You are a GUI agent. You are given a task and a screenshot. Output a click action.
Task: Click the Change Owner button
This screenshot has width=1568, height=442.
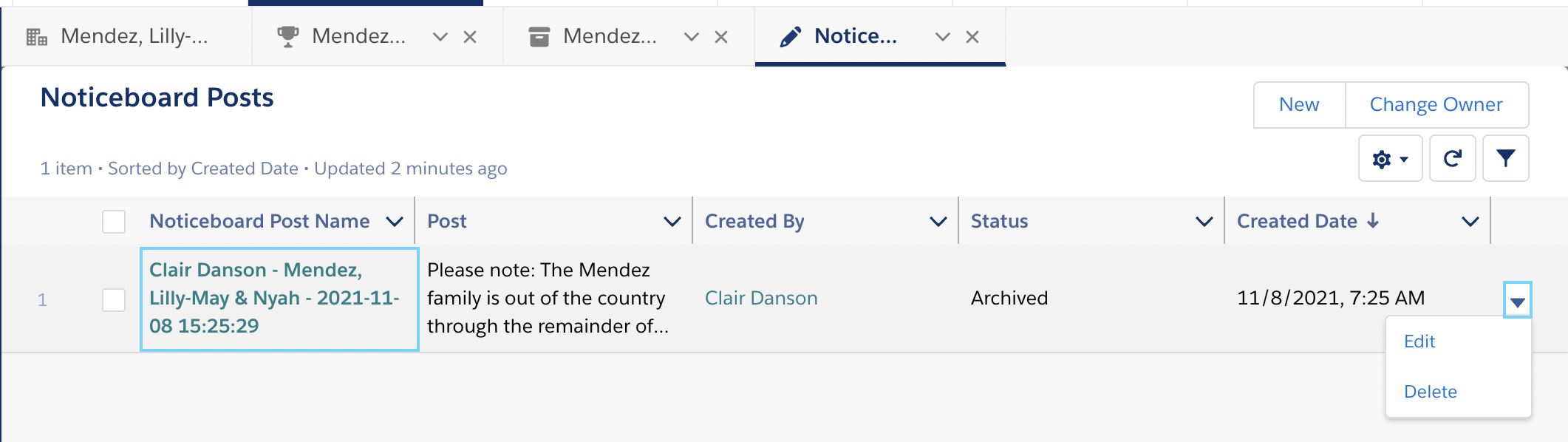pos(1436,105)
